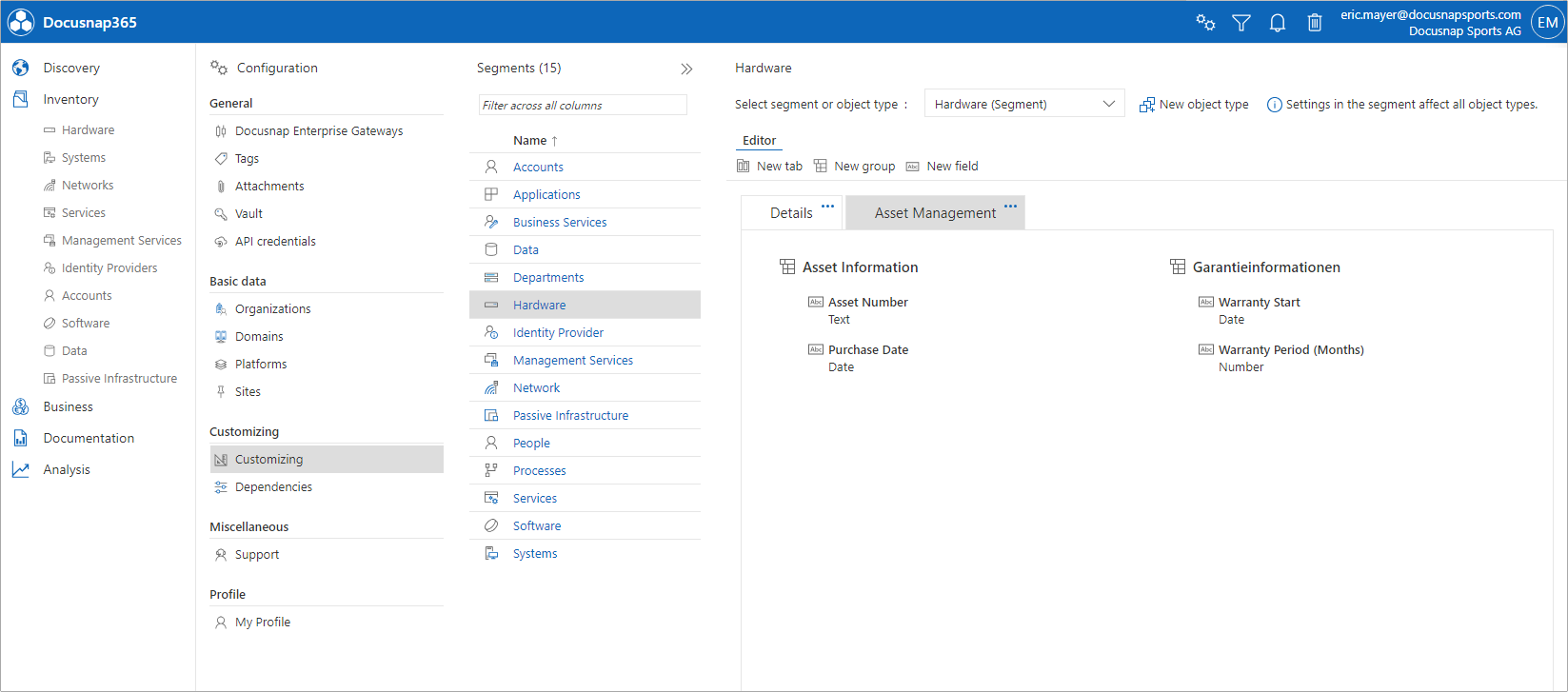Click the Management Services segment icon in list
The image size is (1568, 692).
point(491,360)
